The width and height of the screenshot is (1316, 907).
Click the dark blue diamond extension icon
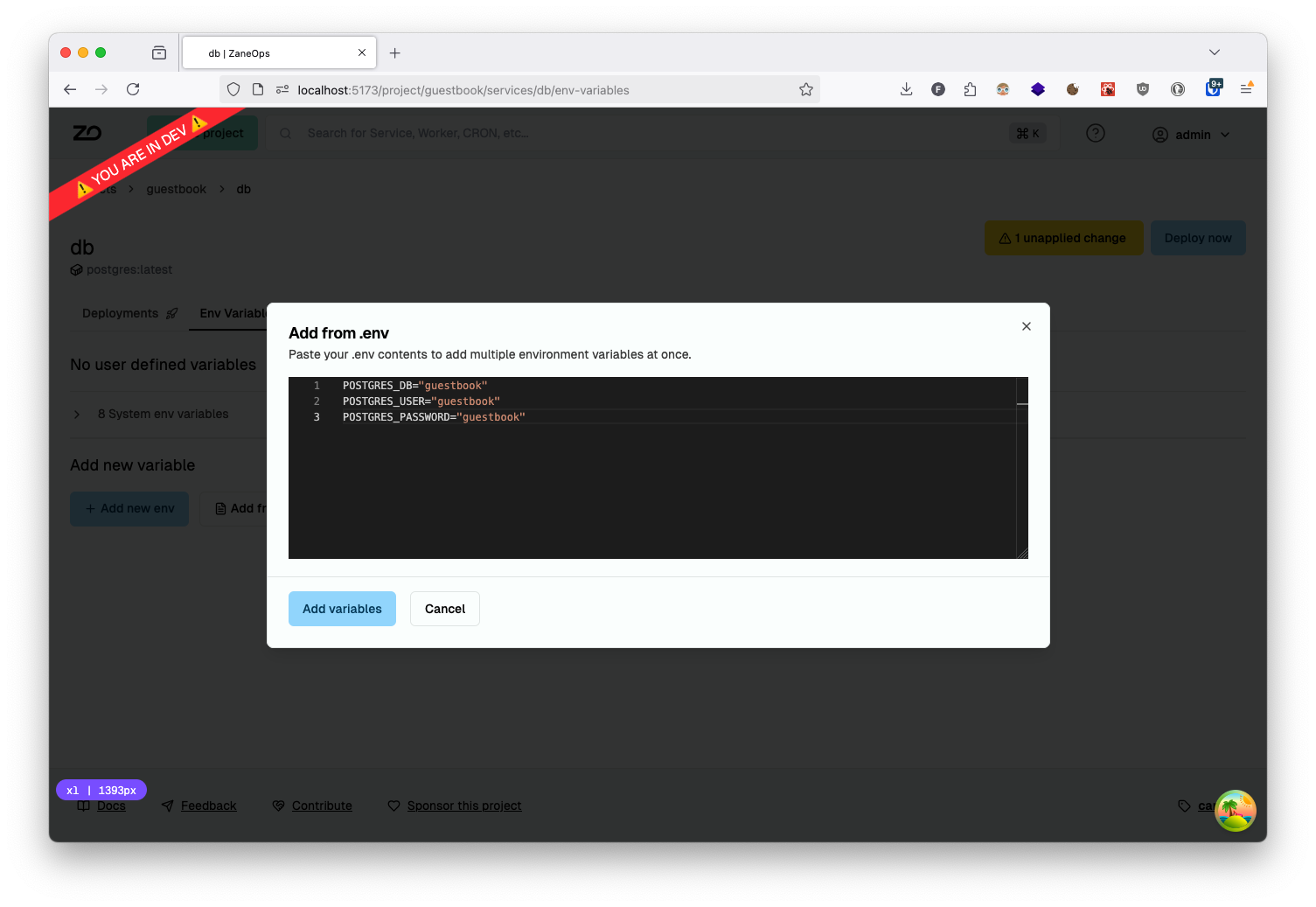coord(1038,89)
